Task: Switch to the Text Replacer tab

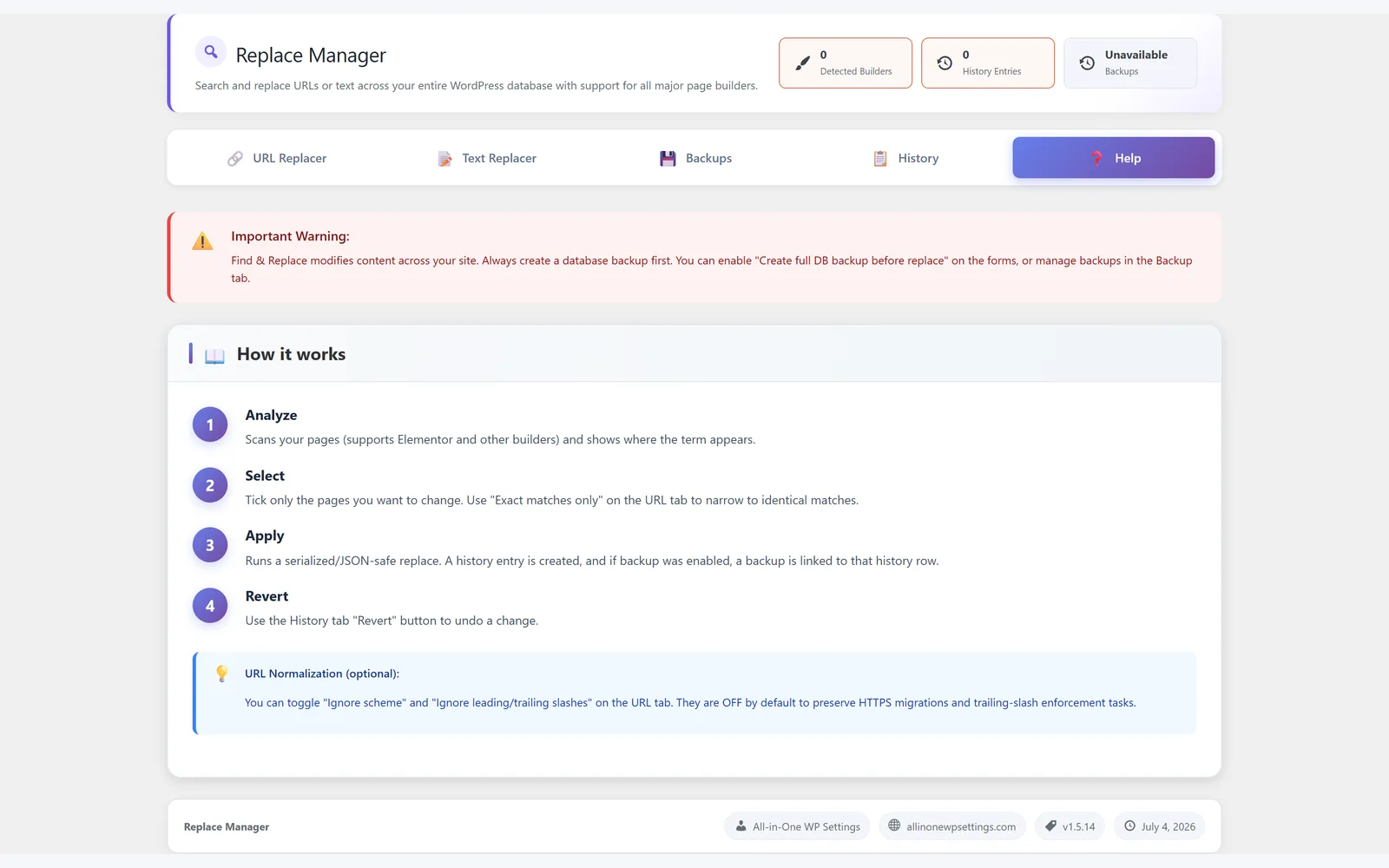Action: tap(487, 158)
